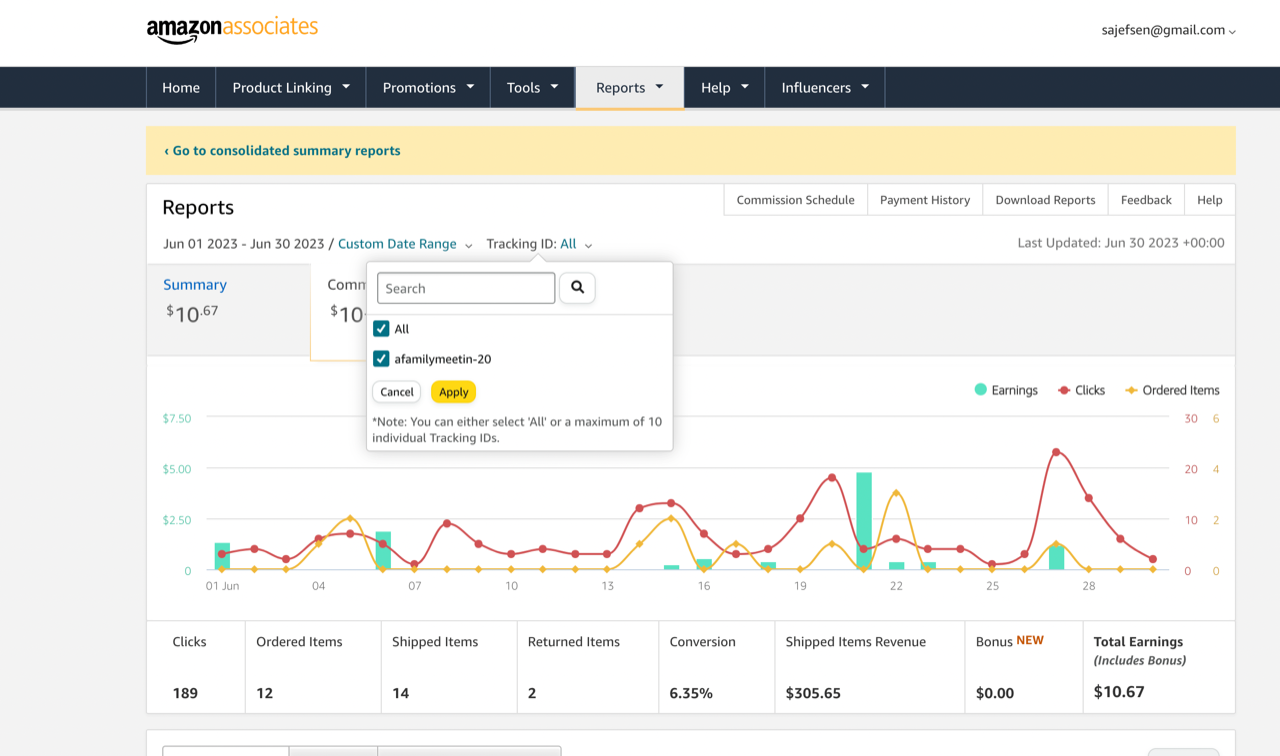Expand the Tools menu

point(532,87)
